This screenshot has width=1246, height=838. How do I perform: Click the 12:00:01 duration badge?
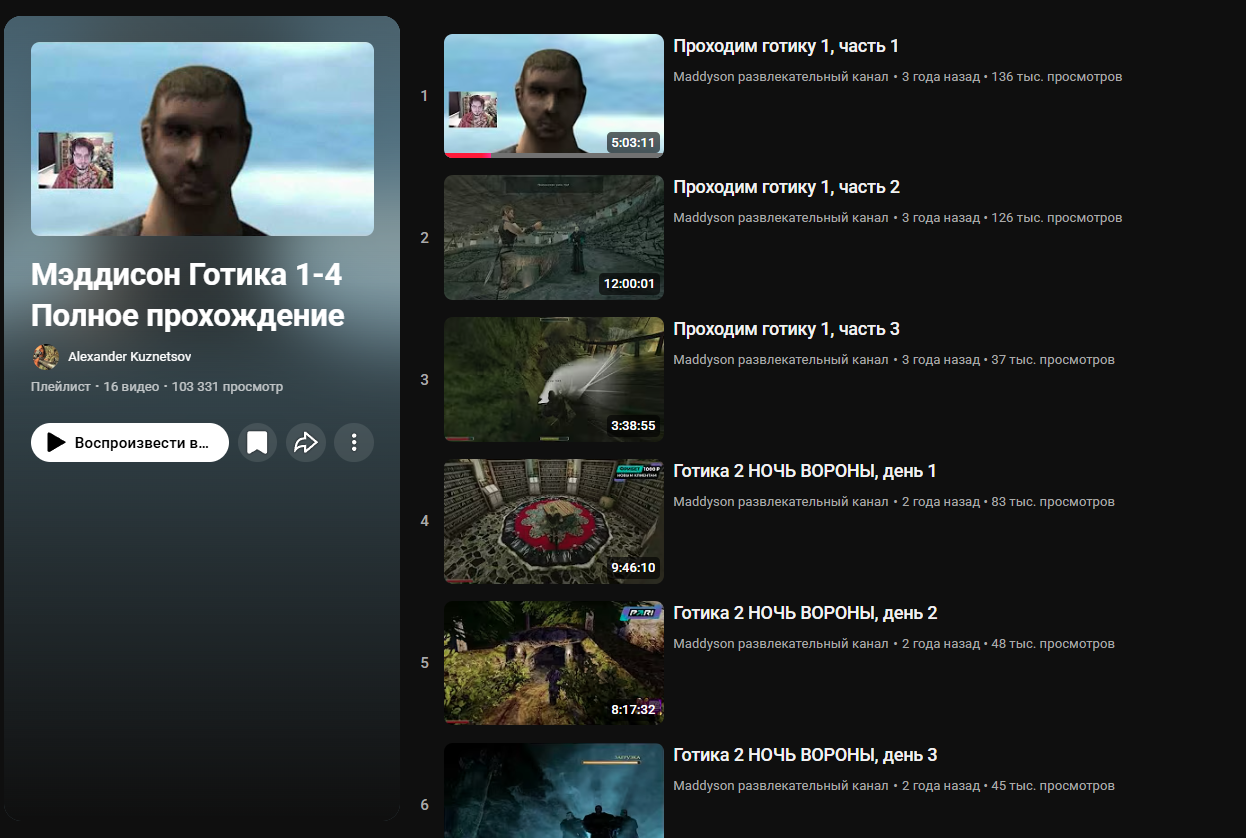click(629, 284)
